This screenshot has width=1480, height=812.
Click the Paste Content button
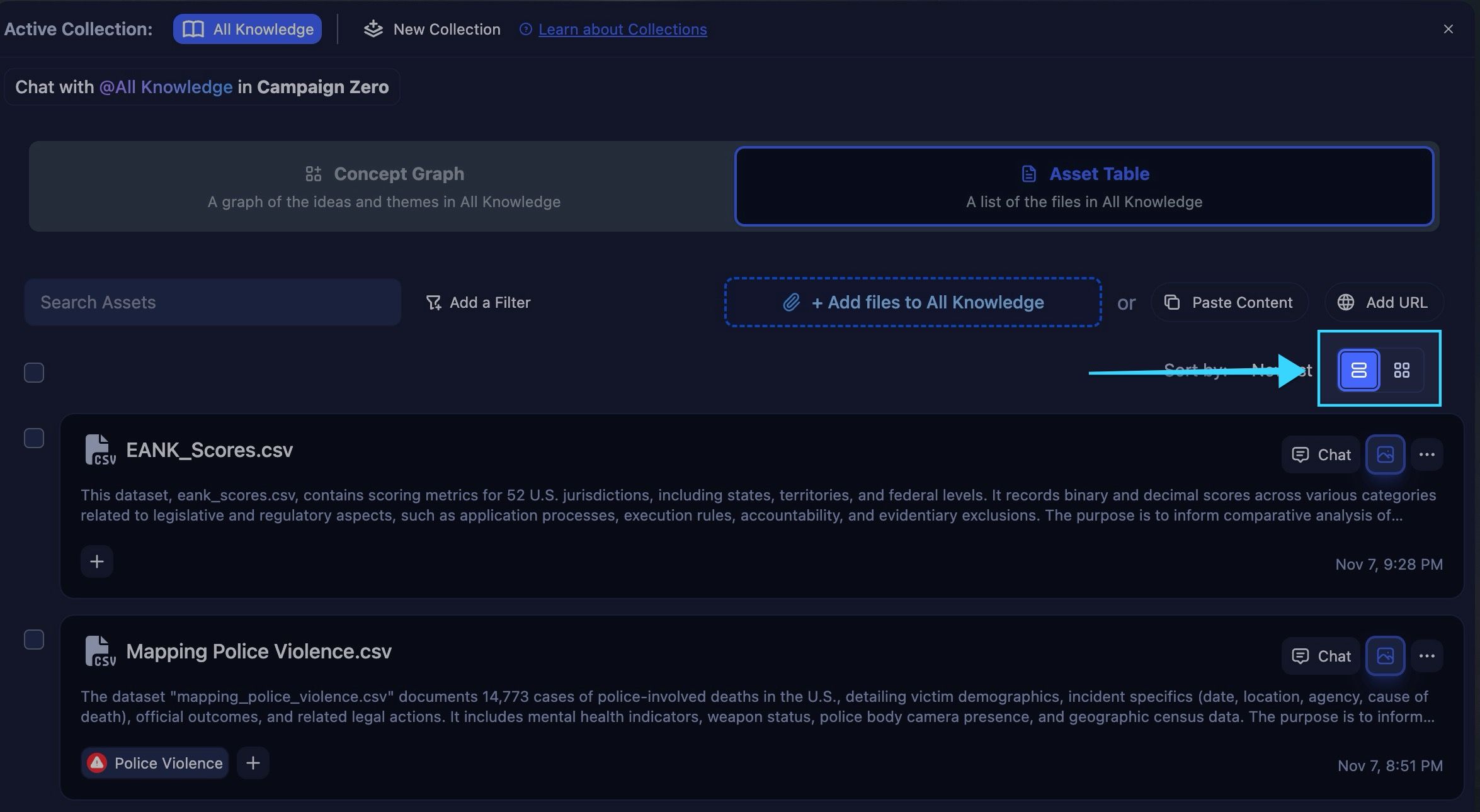tap(1229, 302)
